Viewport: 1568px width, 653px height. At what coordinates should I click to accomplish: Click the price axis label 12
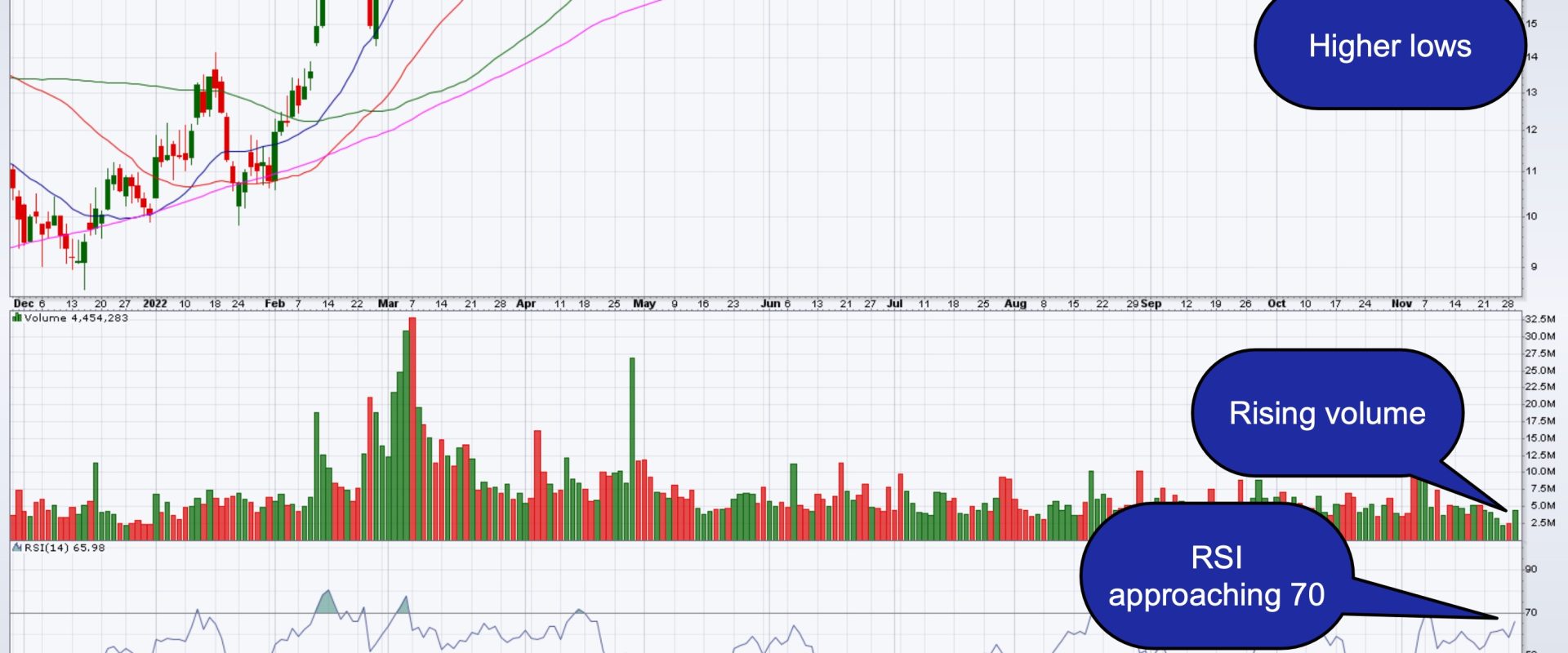click(1531, 130)
